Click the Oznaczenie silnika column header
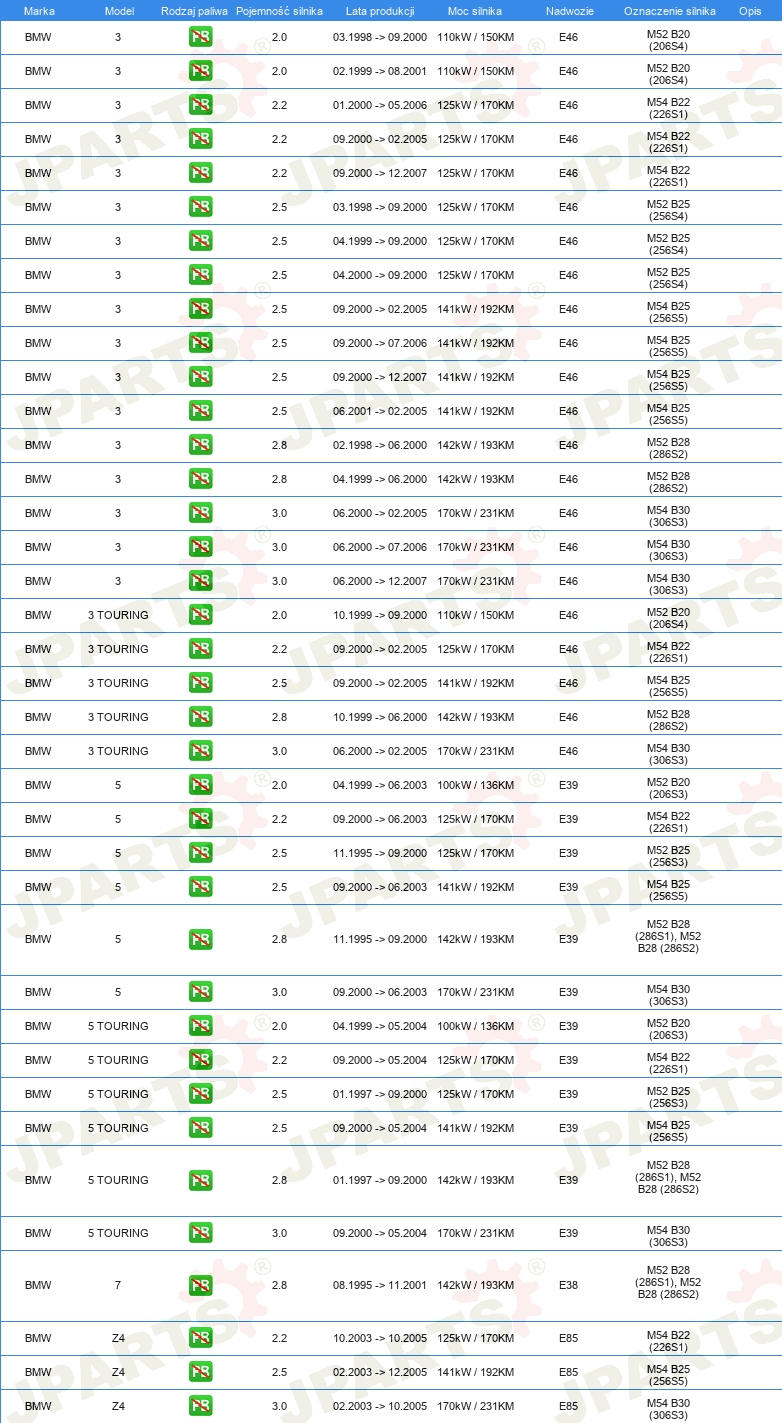 [669, 10]
